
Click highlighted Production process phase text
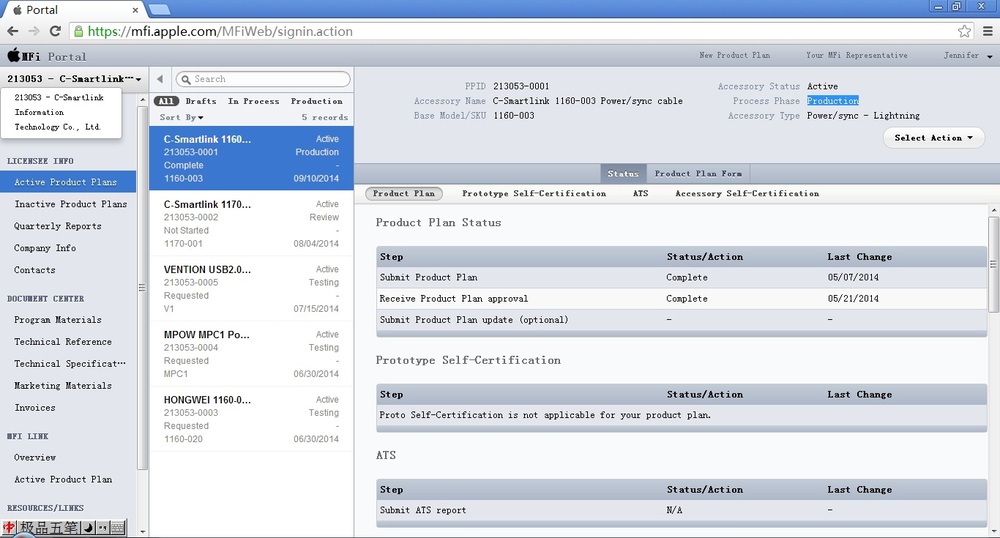click(x=832, y=101)
